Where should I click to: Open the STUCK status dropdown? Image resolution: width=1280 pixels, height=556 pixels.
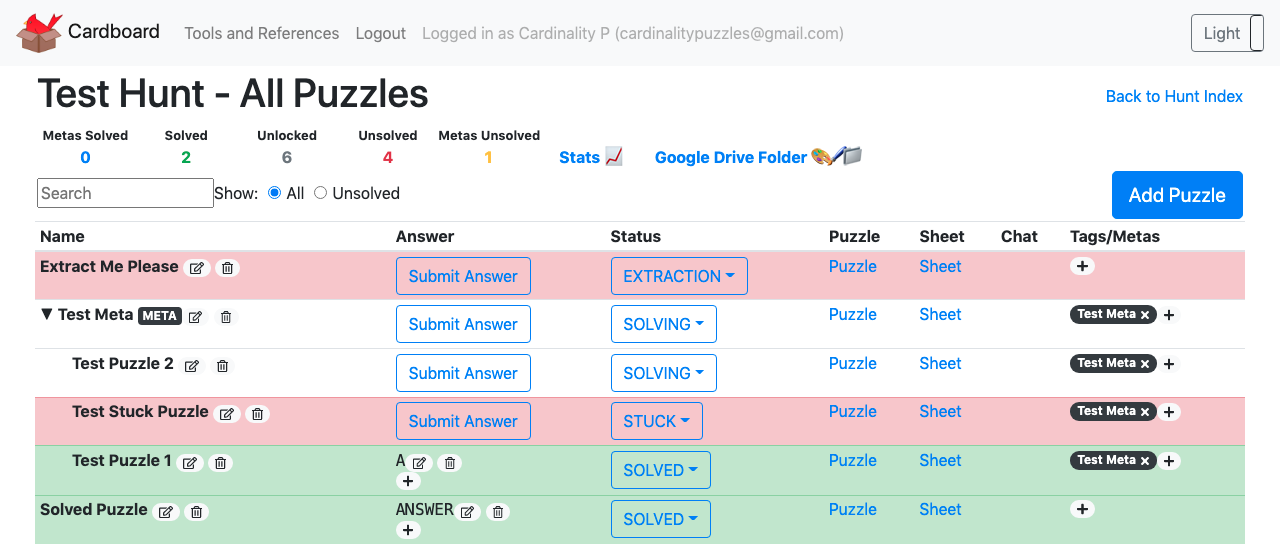[656, 421]
